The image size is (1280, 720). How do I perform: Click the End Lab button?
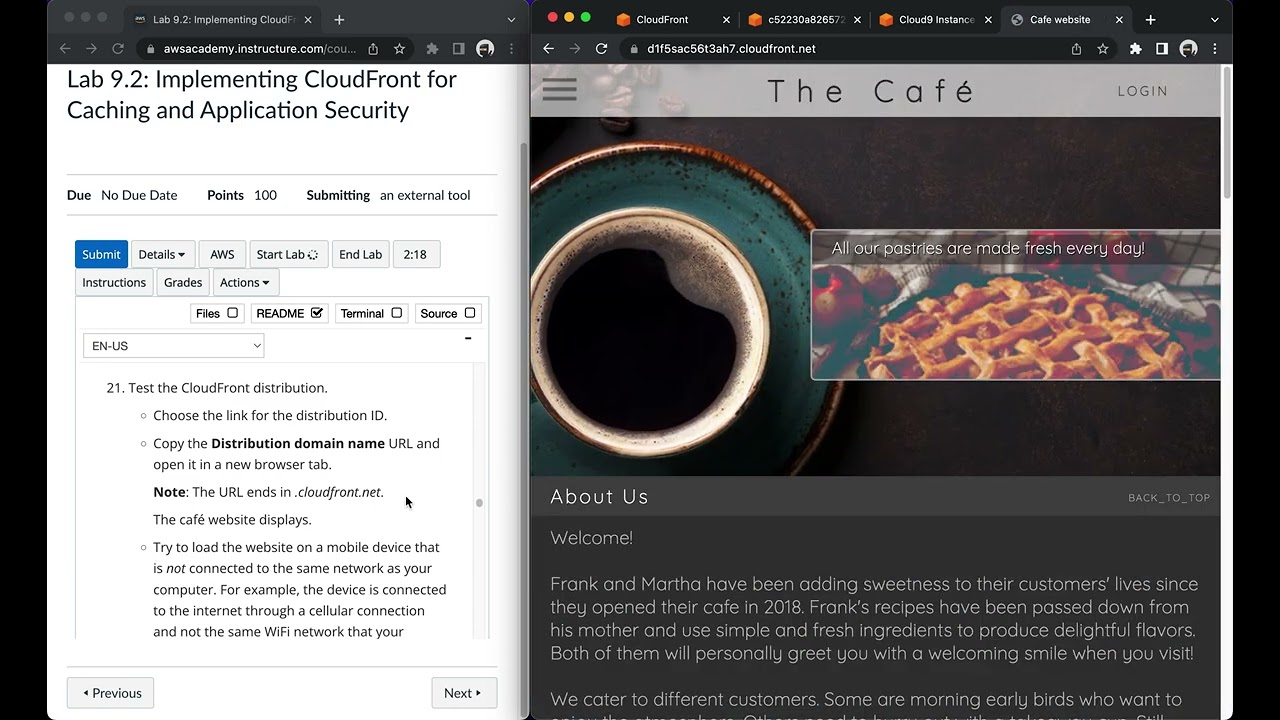(360, 254)
